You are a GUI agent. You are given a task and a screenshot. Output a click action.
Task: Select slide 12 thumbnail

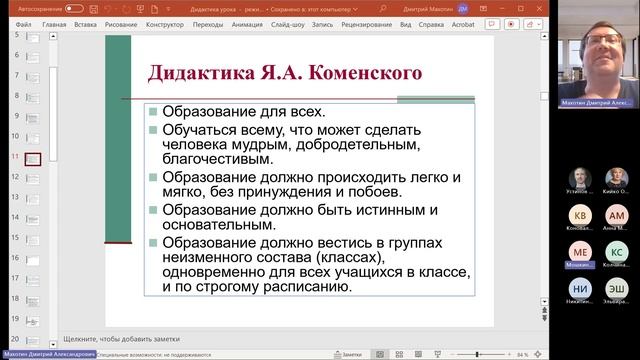pos(33,179)
